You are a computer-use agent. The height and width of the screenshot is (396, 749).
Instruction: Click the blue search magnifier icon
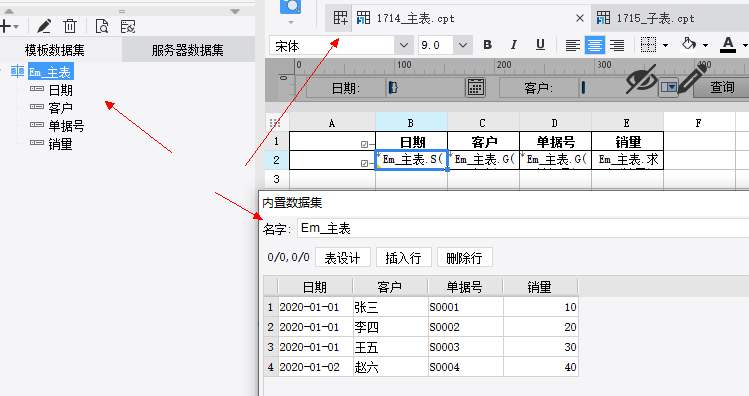[291, 7]
